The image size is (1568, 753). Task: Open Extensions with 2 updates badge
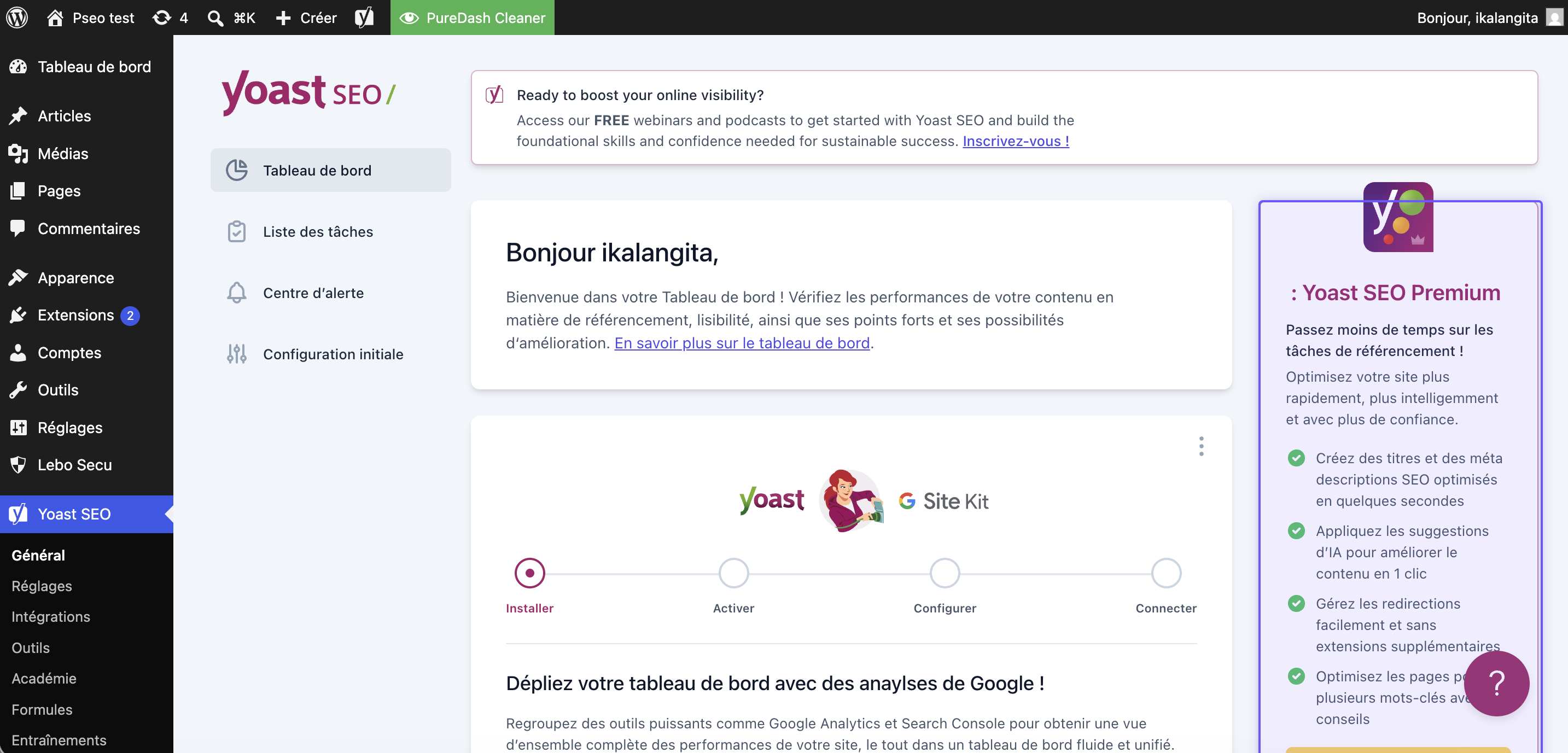coord(86,316)
